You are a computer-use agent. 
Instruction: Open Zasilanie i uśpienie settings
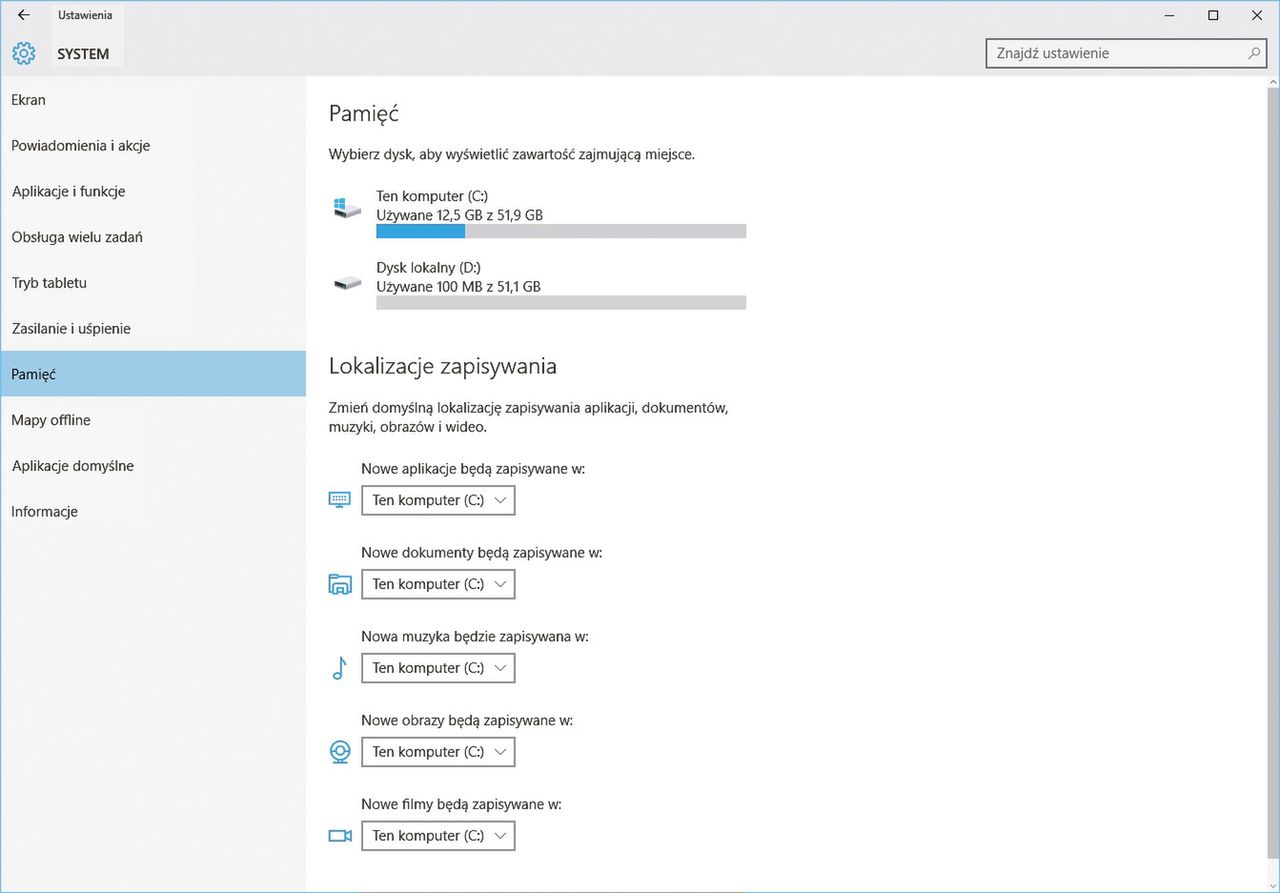[153, 329]
